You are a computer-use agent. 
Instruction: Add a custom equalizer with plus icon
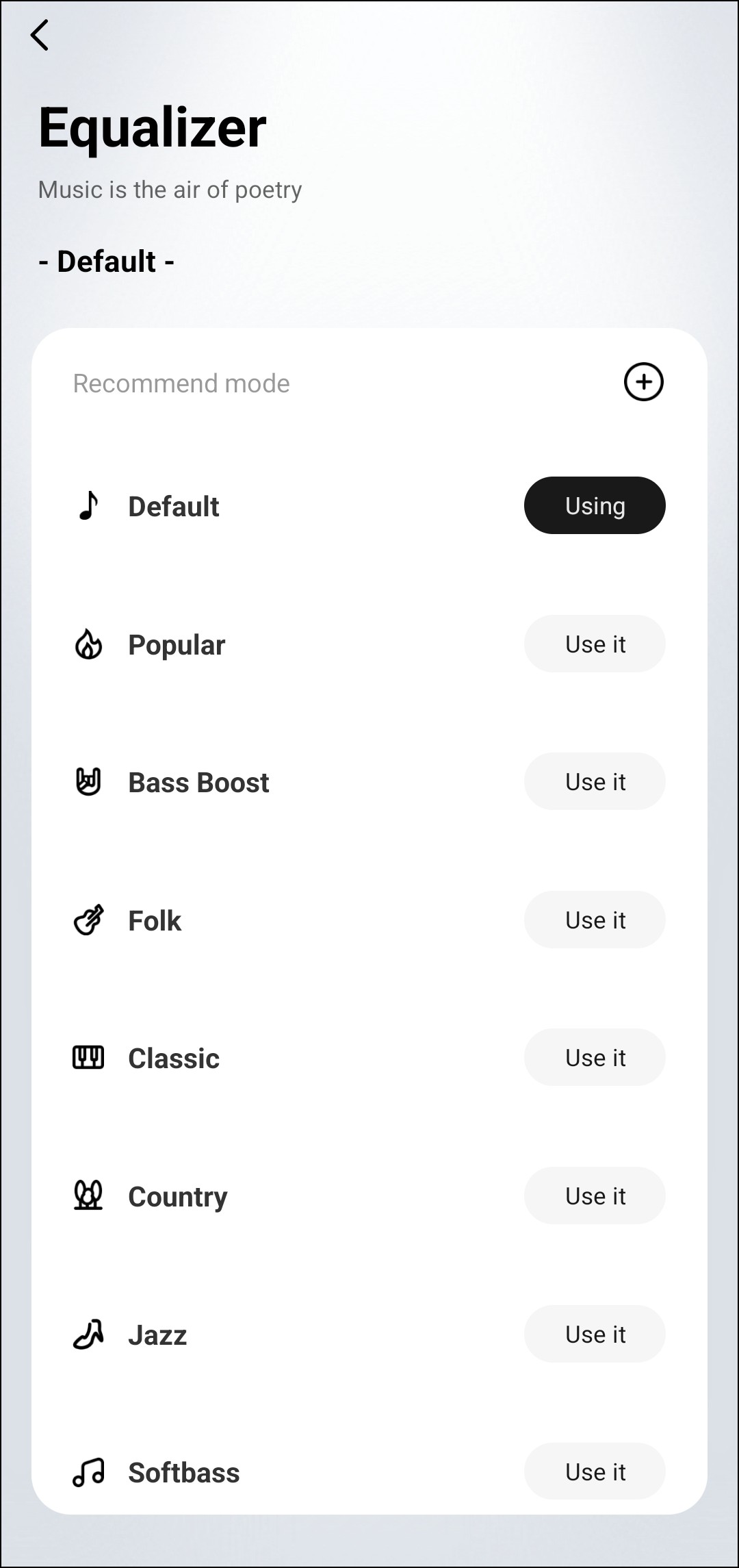click(643, 382)
